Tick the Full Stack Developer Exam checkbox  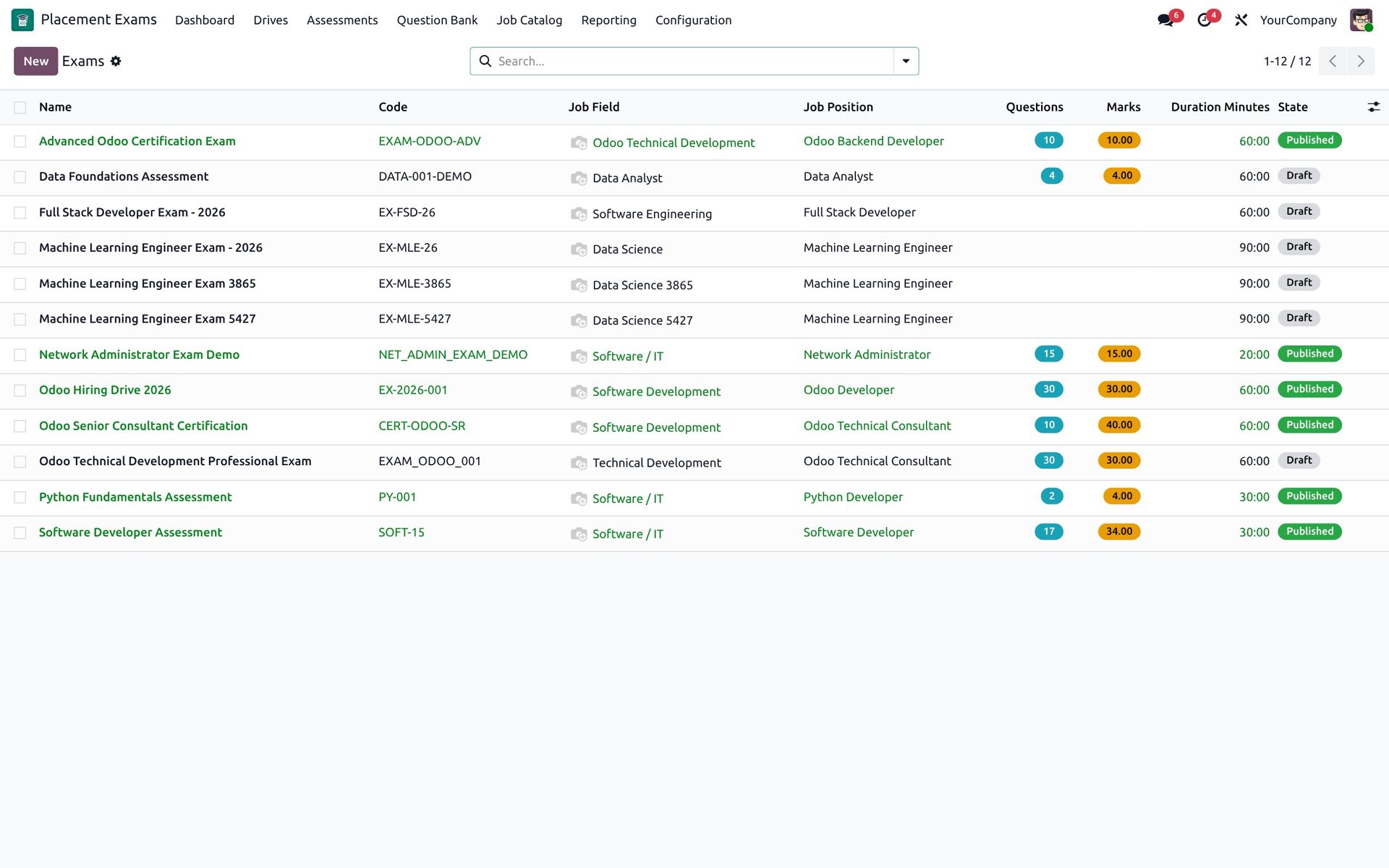pos(20,213)
